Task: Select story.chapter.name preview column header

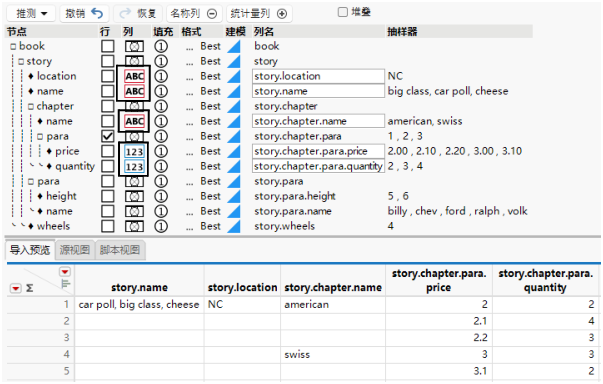Action: (x=333, y=288)
